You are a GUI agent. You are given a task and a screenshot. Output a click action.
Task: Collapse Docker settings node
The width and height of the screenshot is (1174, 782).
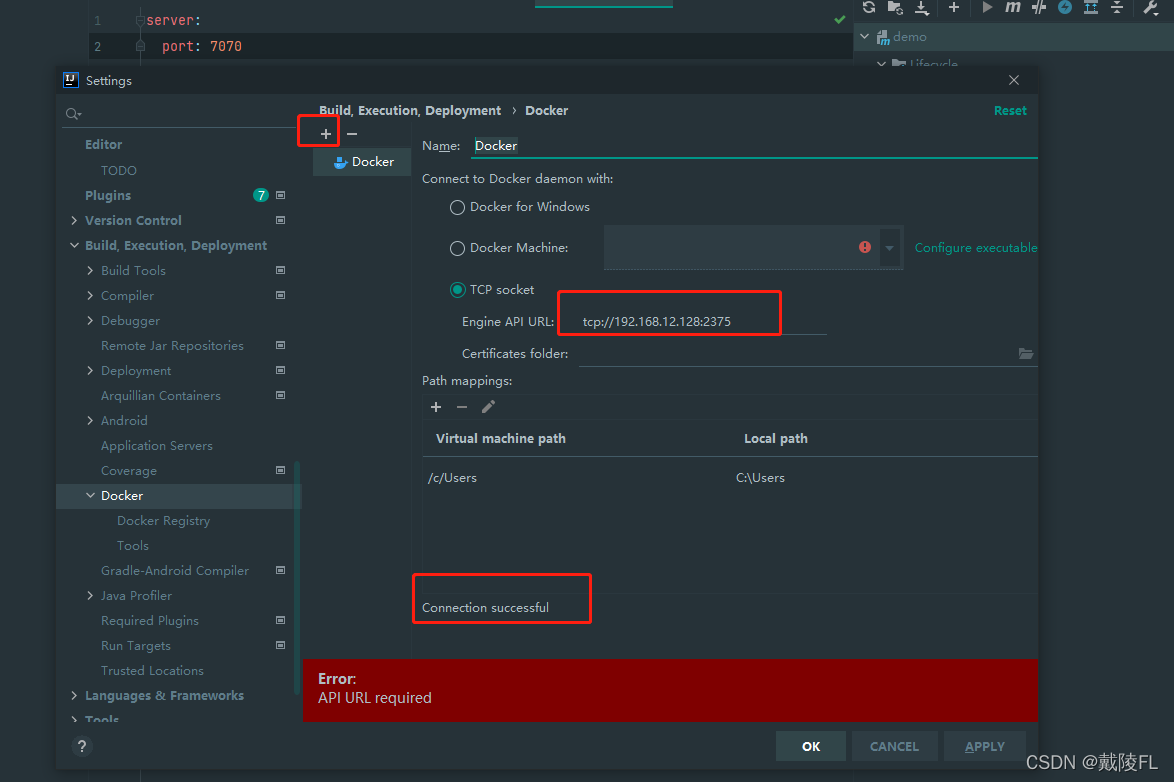coord(90,496)
